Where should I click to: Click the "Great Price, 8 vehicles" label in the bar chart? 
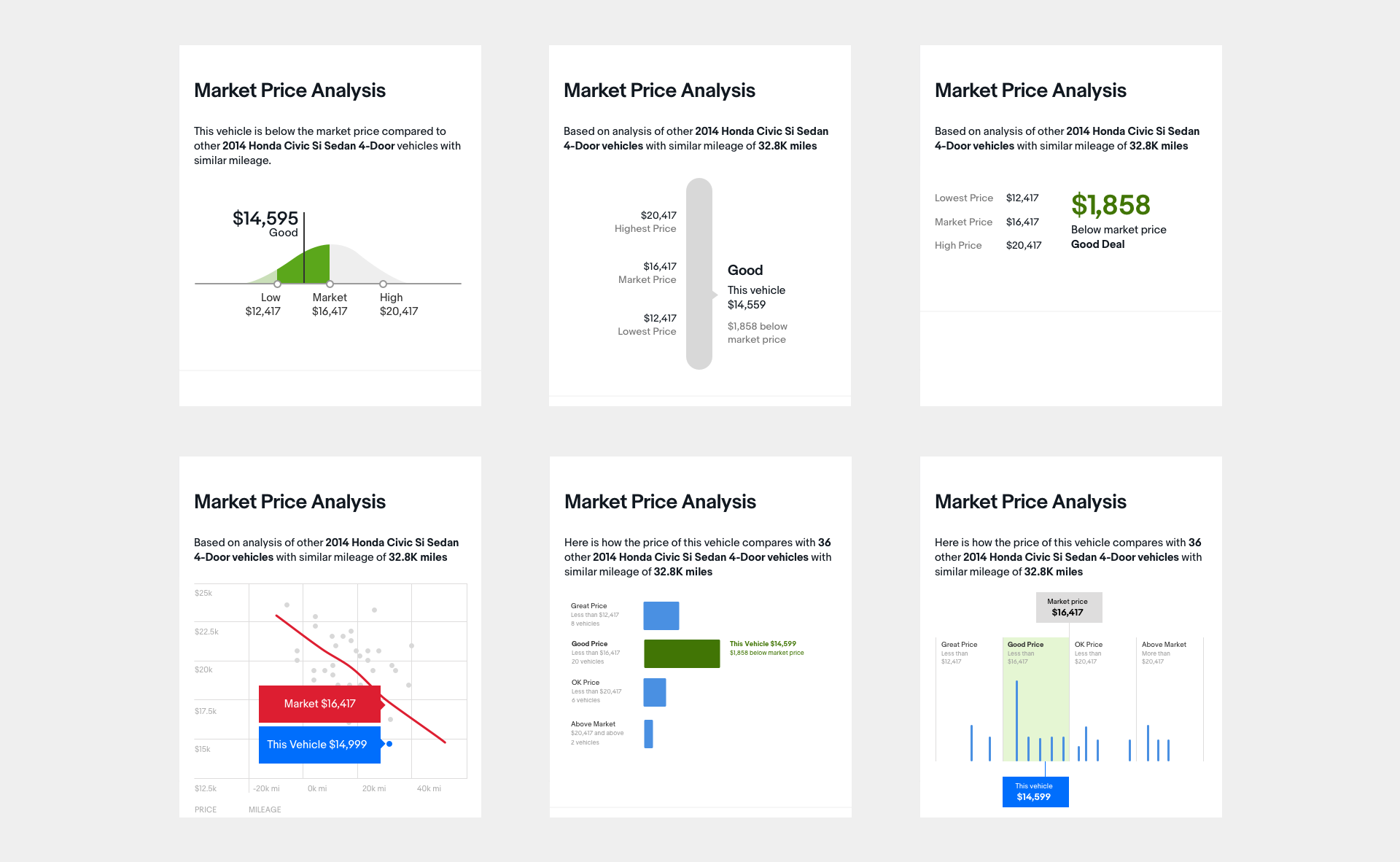594,615
